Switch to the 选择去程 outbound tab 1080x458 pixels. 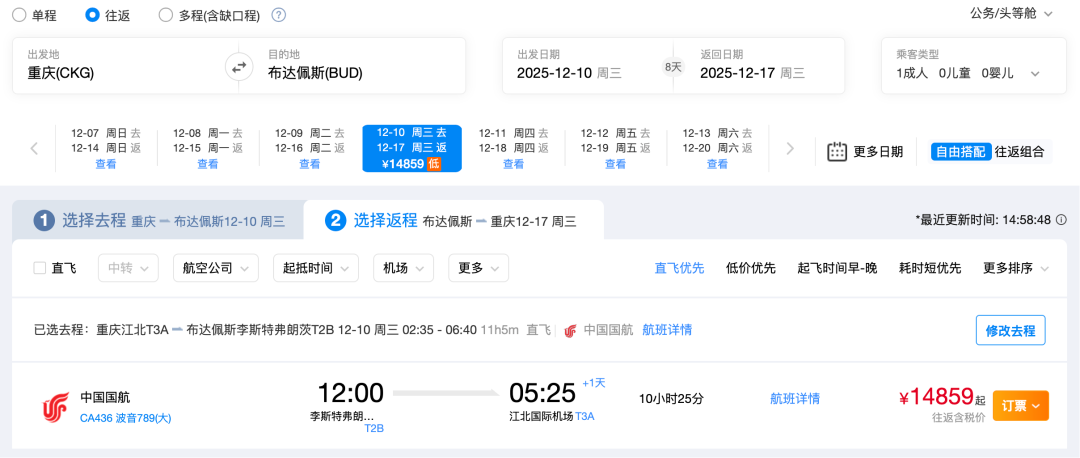pos(158,221)
